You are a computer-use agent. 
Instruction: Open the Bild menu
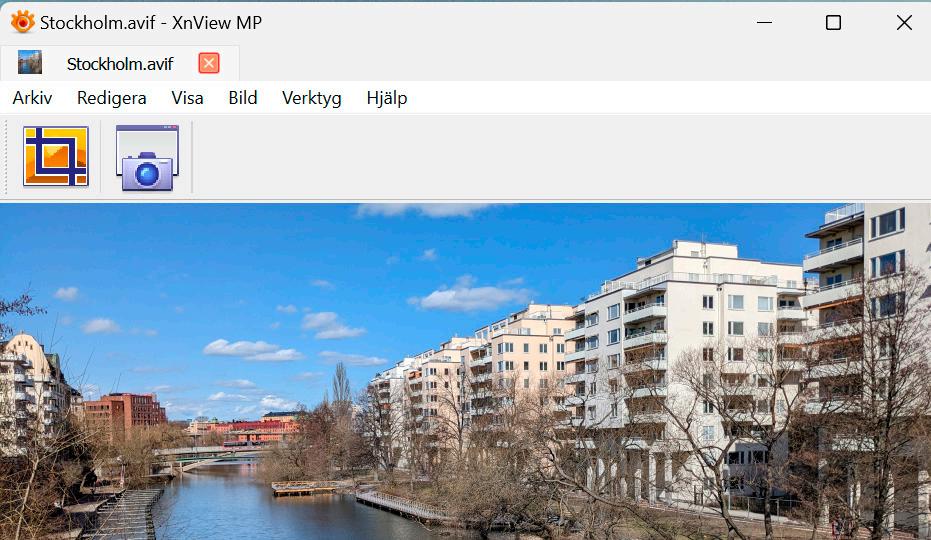(x=243, y=98)
